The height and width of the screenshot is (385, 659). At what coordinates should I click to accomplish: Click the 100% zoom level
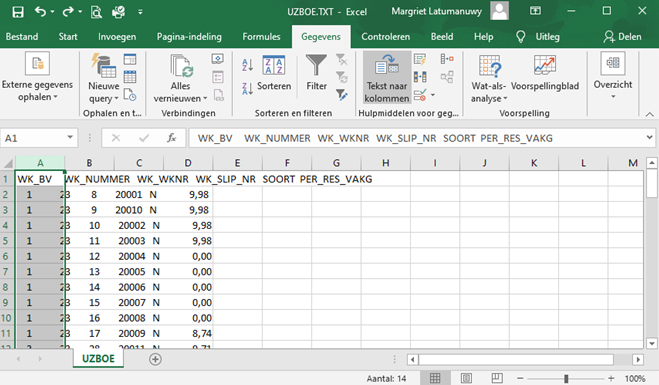[x=635, y=379]
